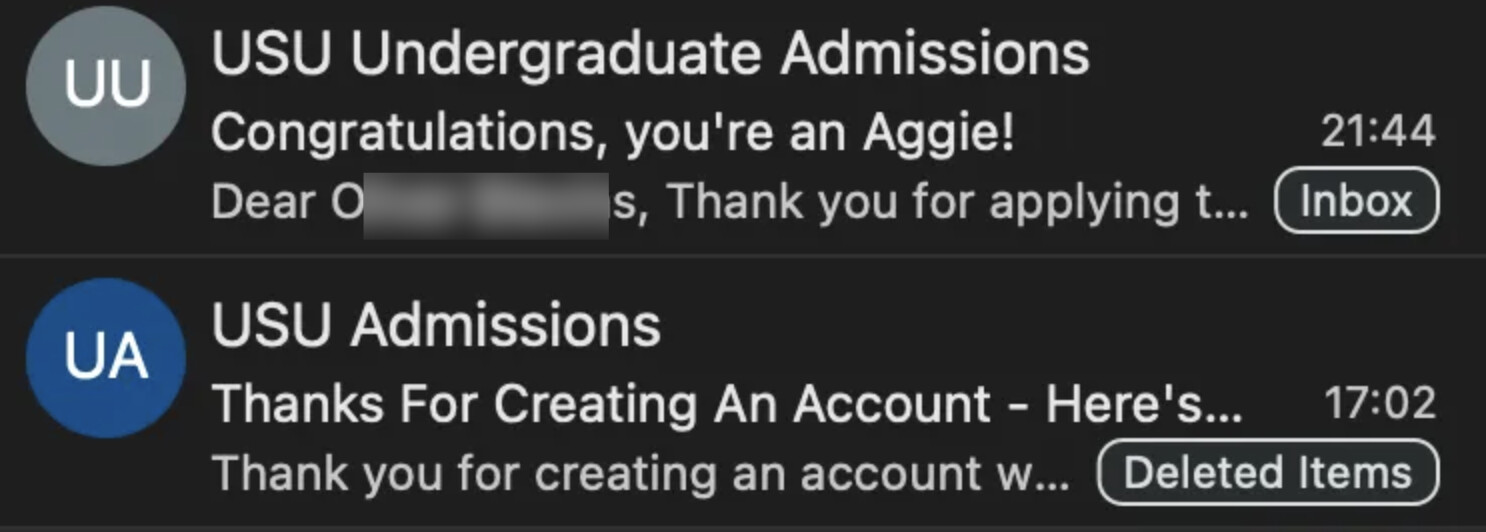Click the blue UA sender avatar
Screen dimensions: 1486x532
pos(106,359)
